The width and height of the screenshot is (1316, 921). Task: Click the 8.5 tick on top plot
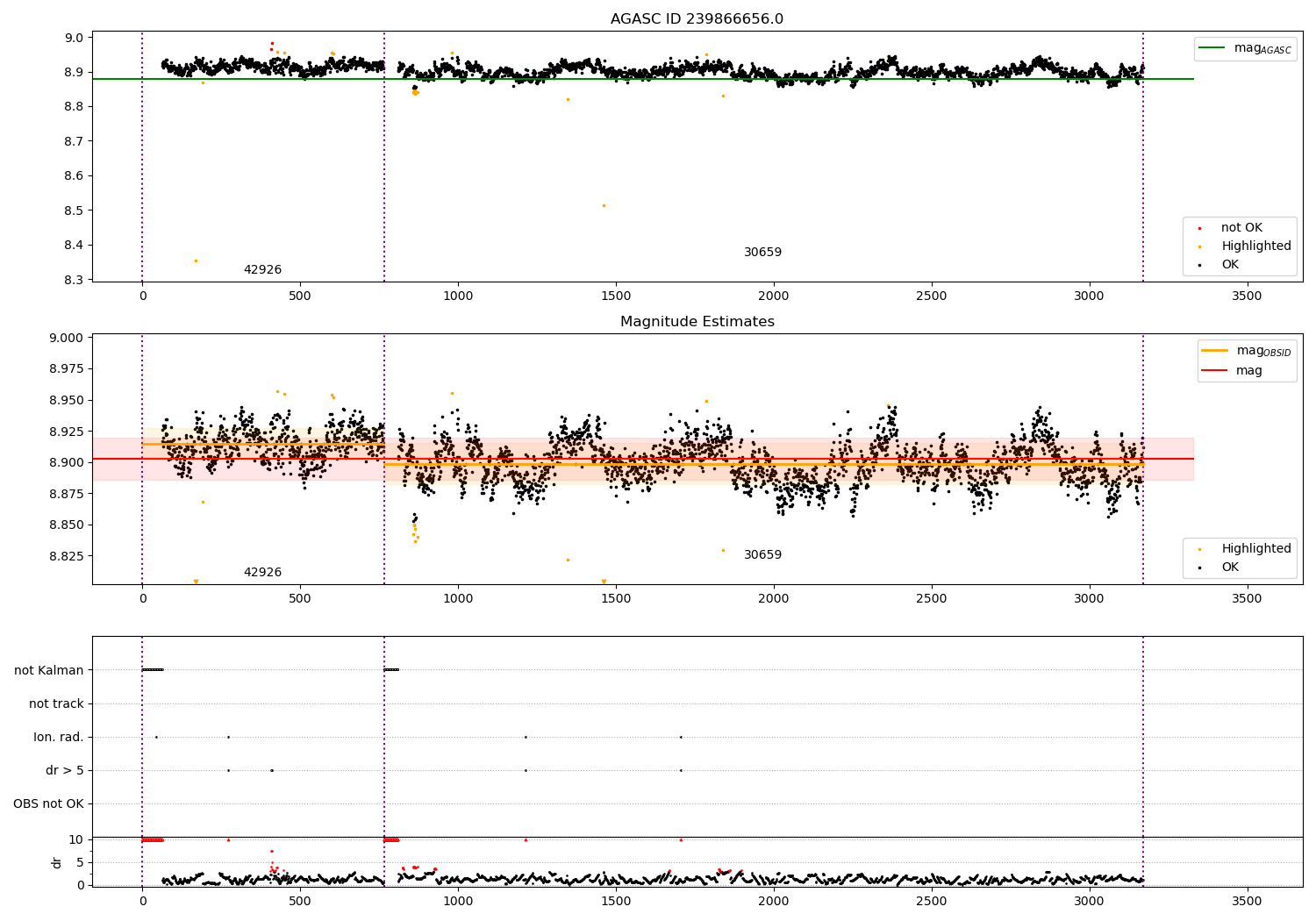(x=75, y=211)
